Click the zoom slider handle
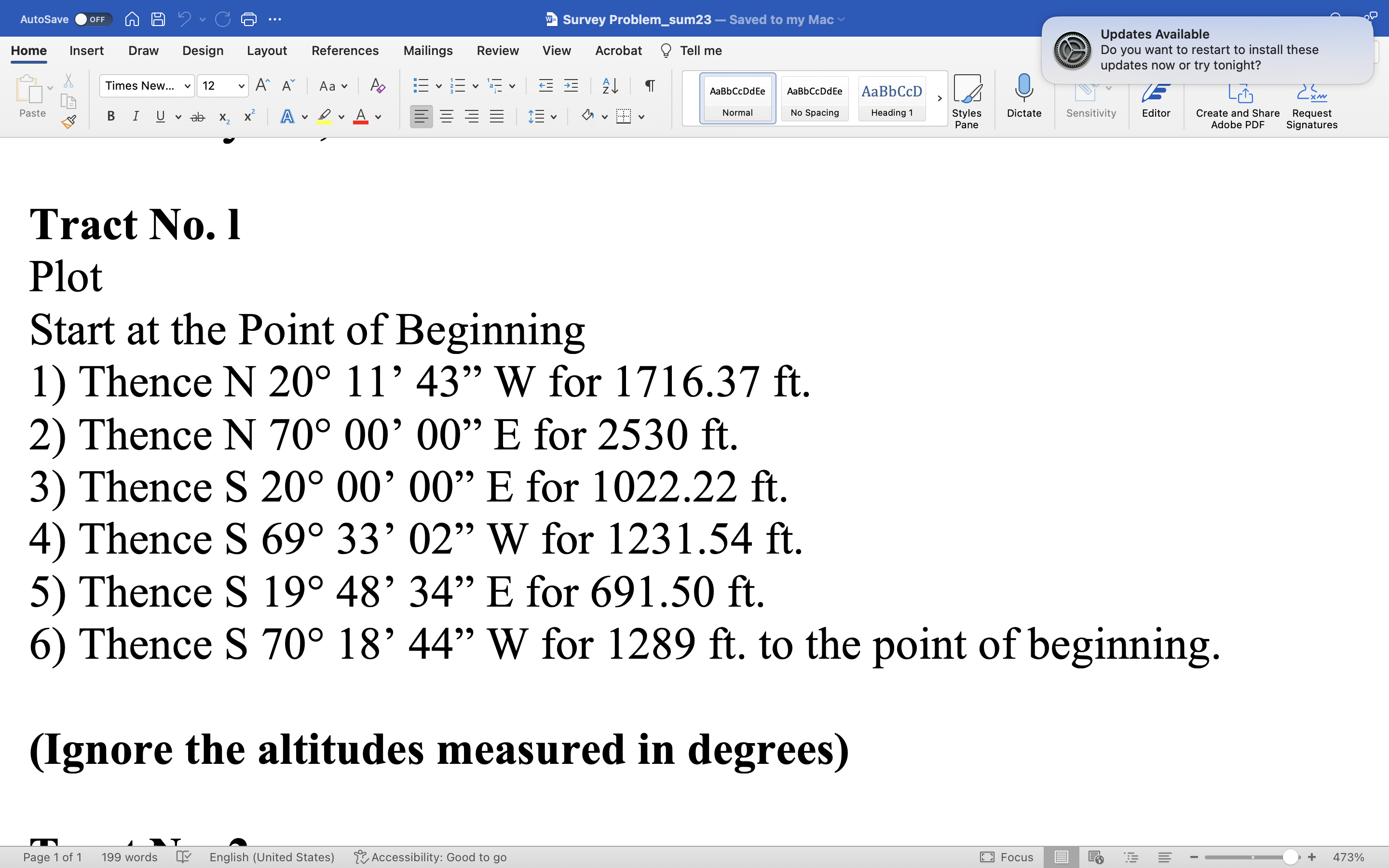This screenshot has height=868, width=1389. [1290, 857]
